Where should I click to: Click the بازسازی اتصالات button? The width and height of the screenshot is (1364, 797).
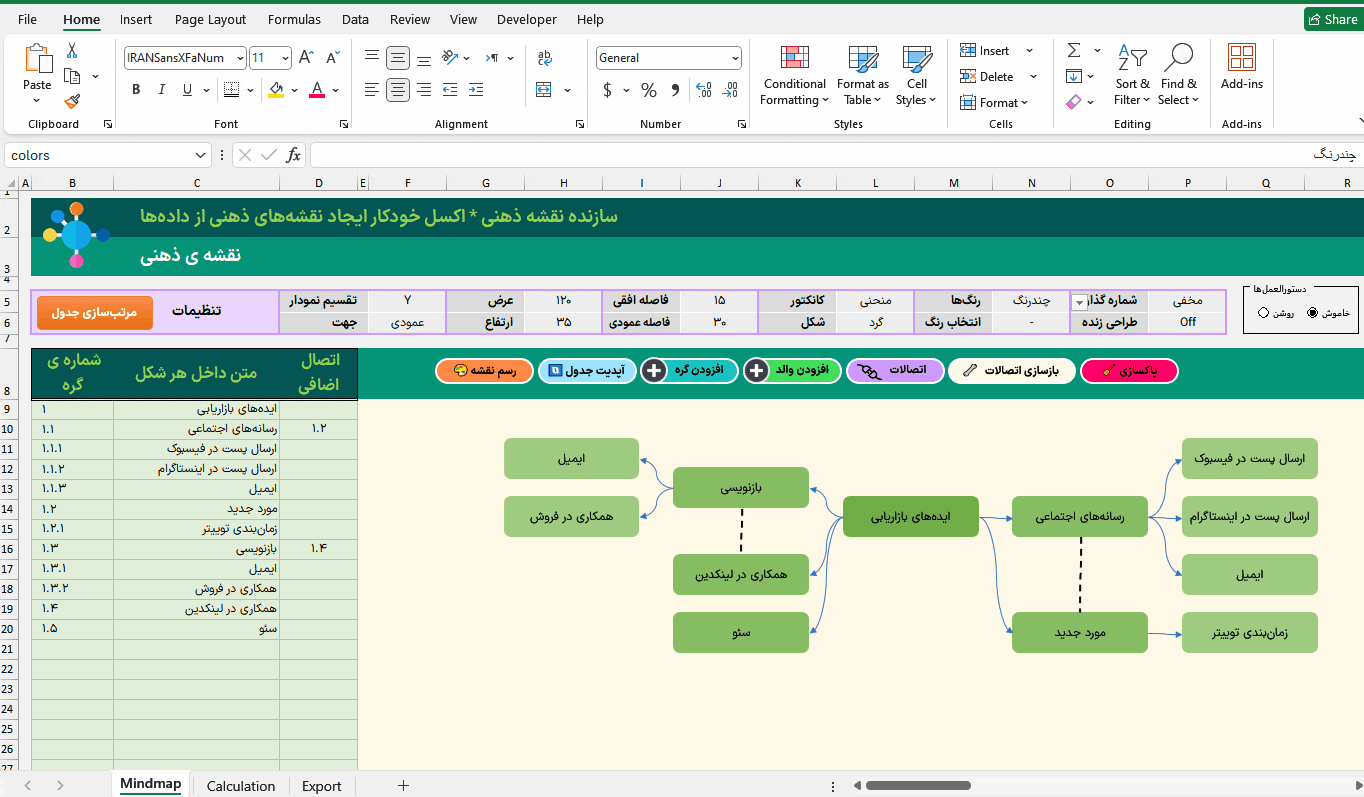pos(1012,371)
